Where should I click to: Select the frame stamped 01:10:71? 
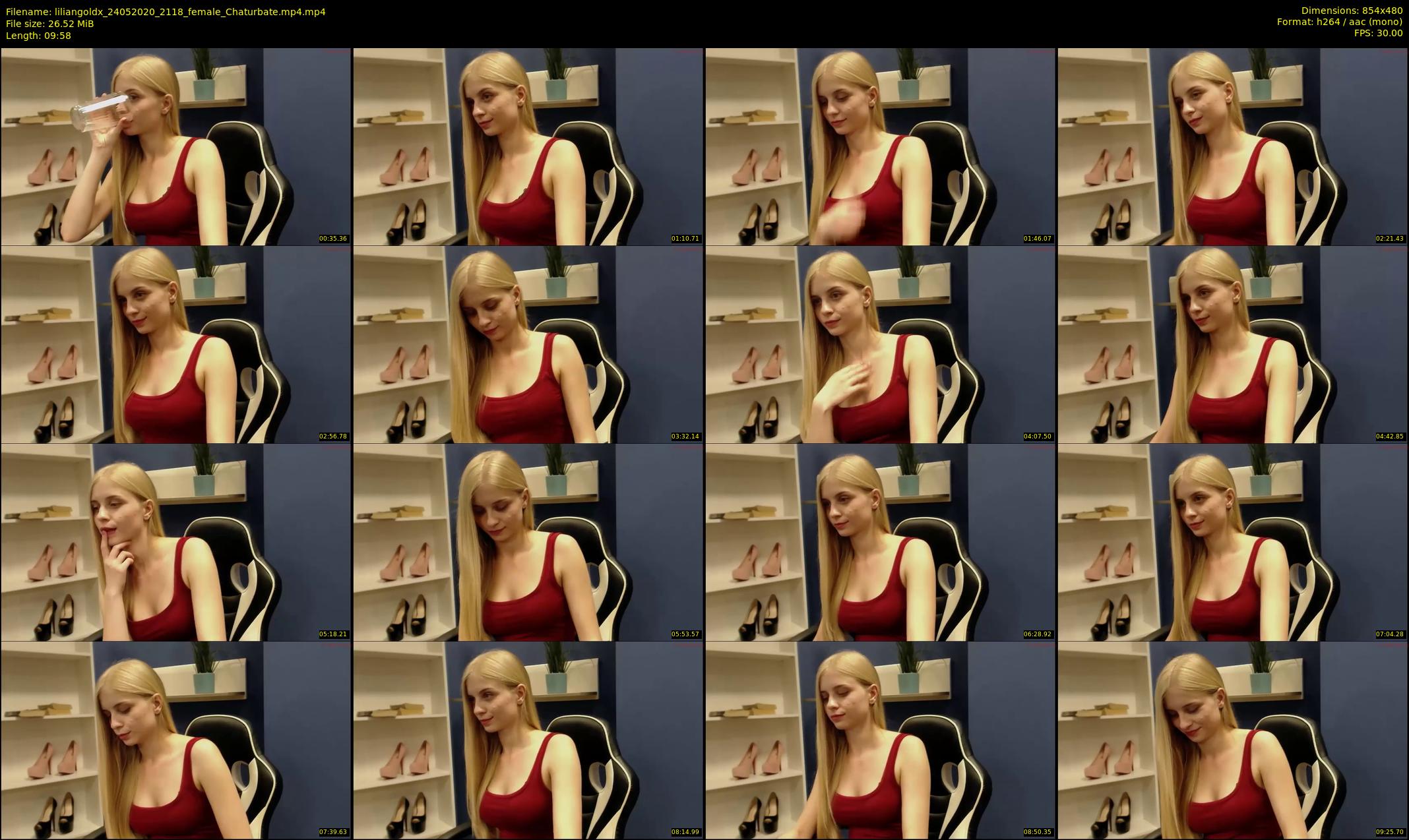528,146
